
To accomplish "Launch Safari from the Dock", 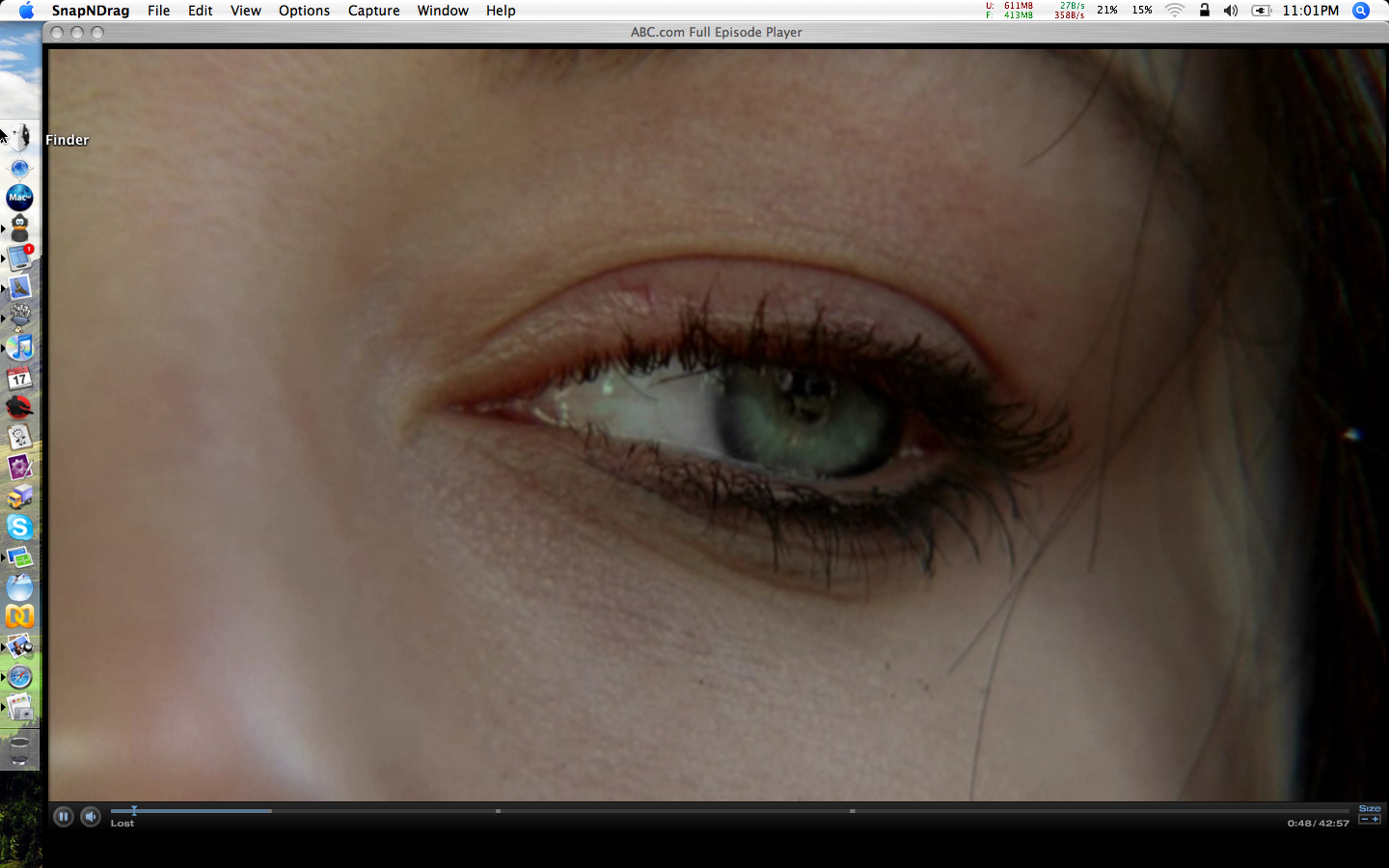I will tap(20, 676).
